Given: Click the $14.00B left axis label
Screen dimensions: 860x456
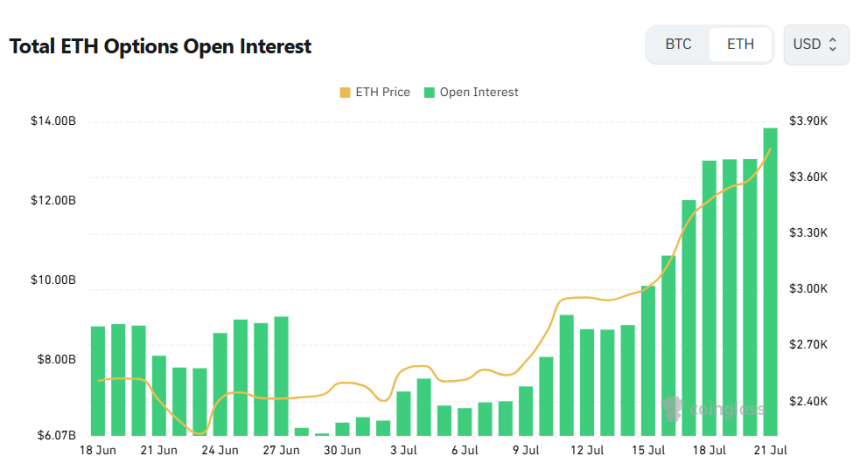Looking at the screenshot, I should click(53, 121).
